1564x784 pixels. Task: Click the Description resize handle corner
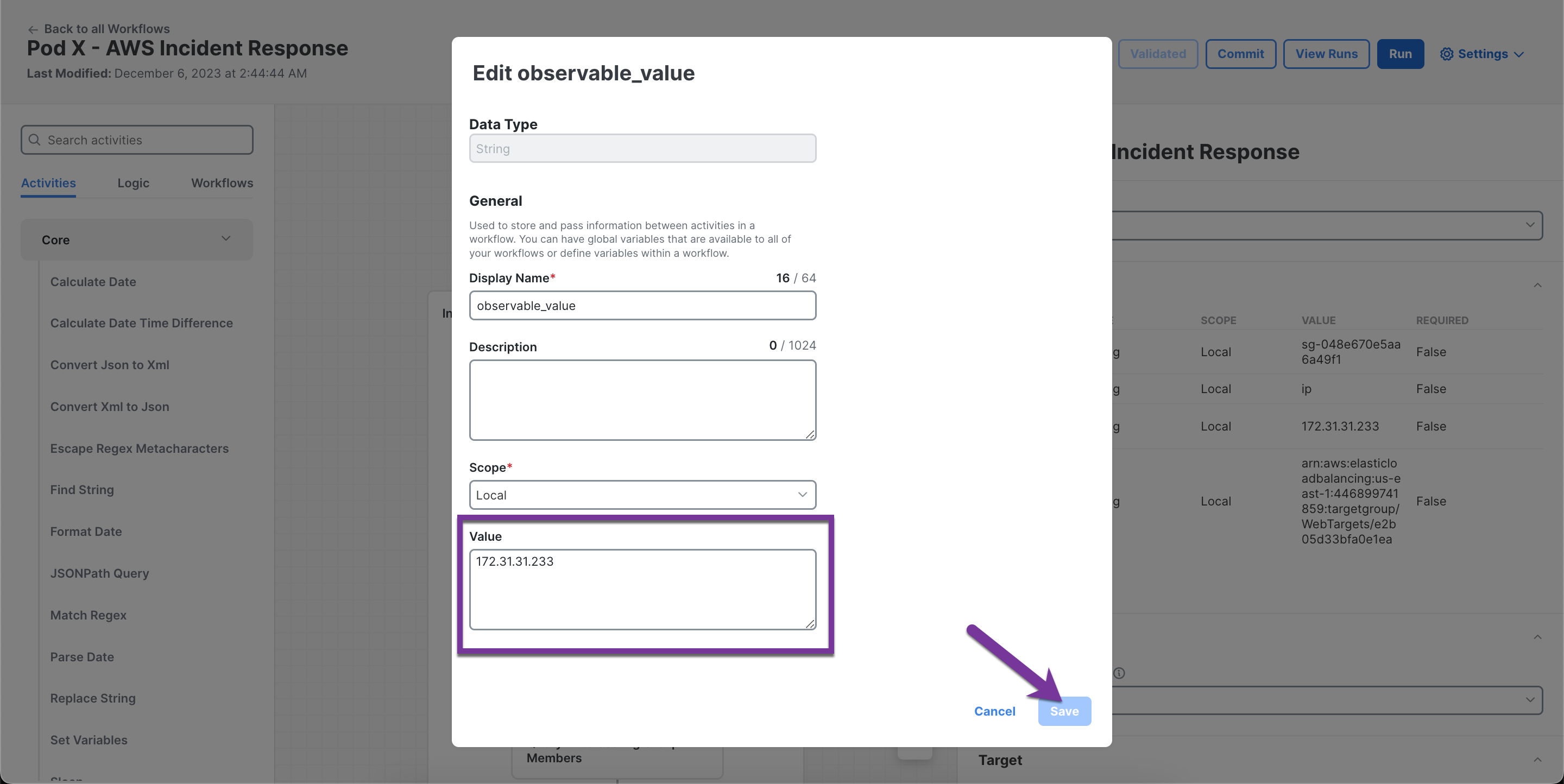click(810, 434)
